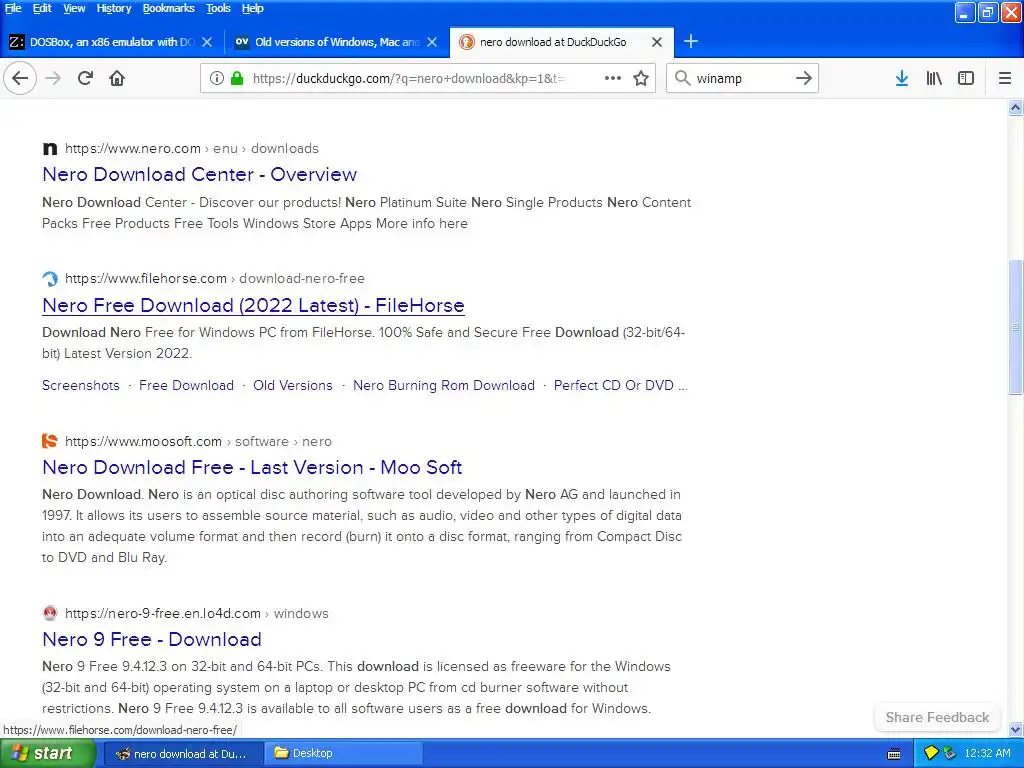Select the nero download at DuckDuckGo tab
Viewport: 1024px width, 768px height.
coord(552,42)
